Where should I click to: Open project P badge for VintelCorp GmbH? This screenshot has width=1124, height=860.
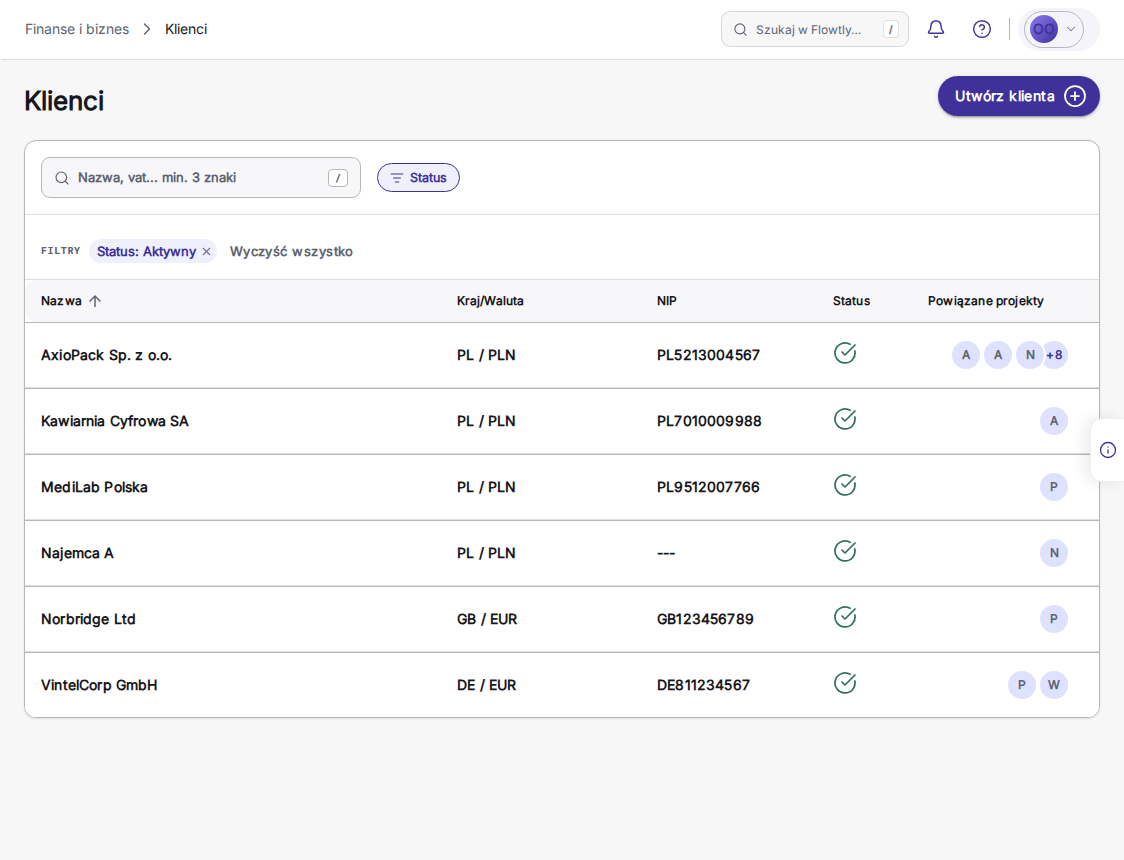(x=1021, y=684)
